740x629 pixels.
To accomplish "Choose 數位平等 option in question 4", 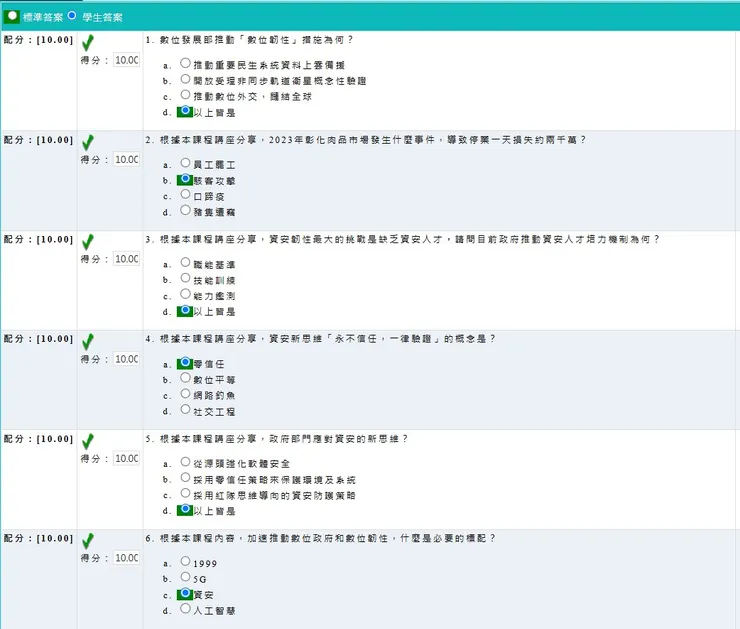I will 185,377.
